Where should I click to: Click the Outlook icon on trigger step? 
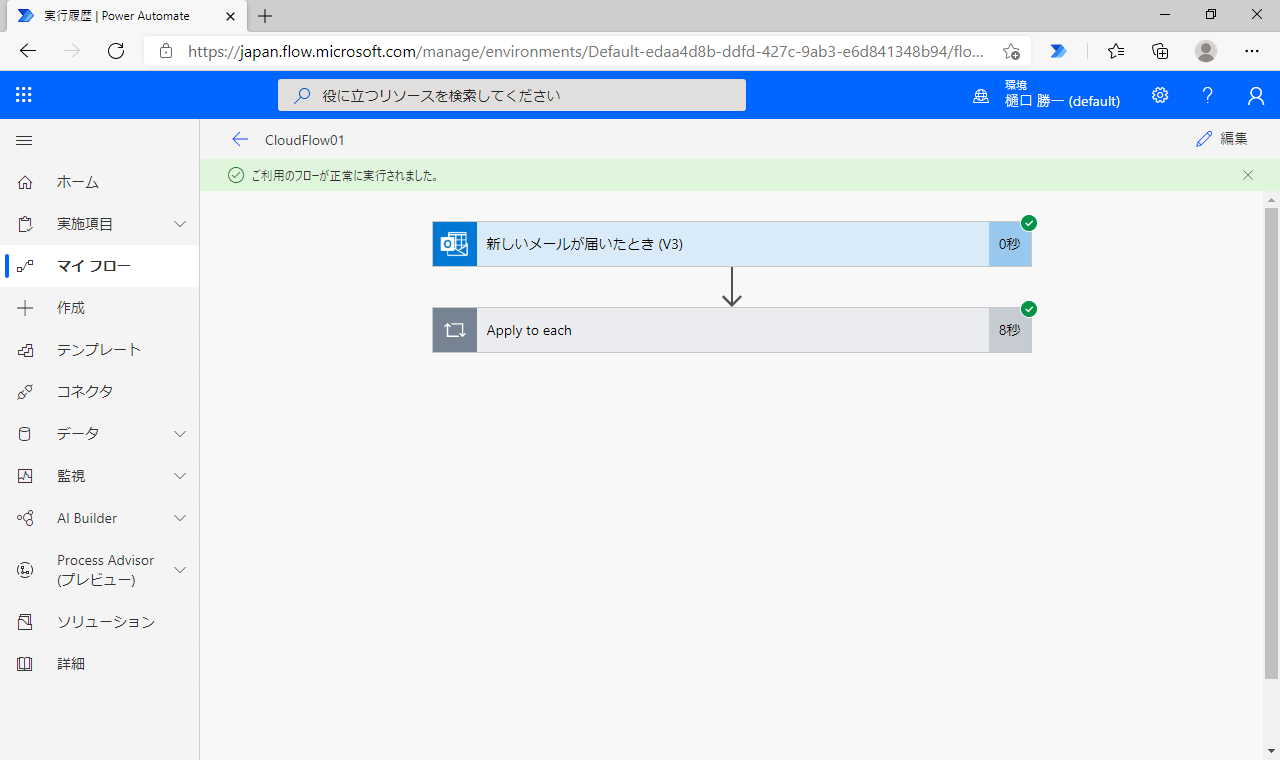(455, 244)
